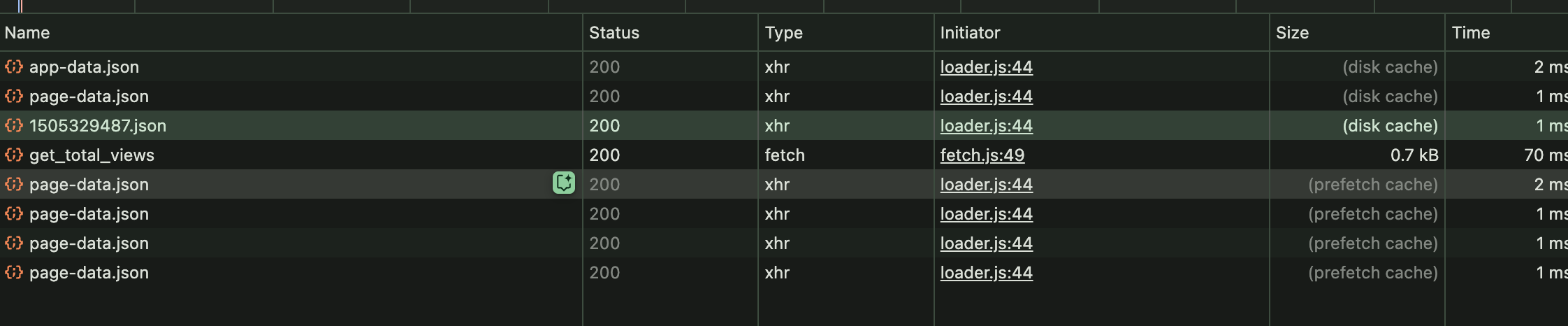This screenshot has width=1568, height=326.
Task: Select the get_total_views fetch request
Action: [92, 155]
